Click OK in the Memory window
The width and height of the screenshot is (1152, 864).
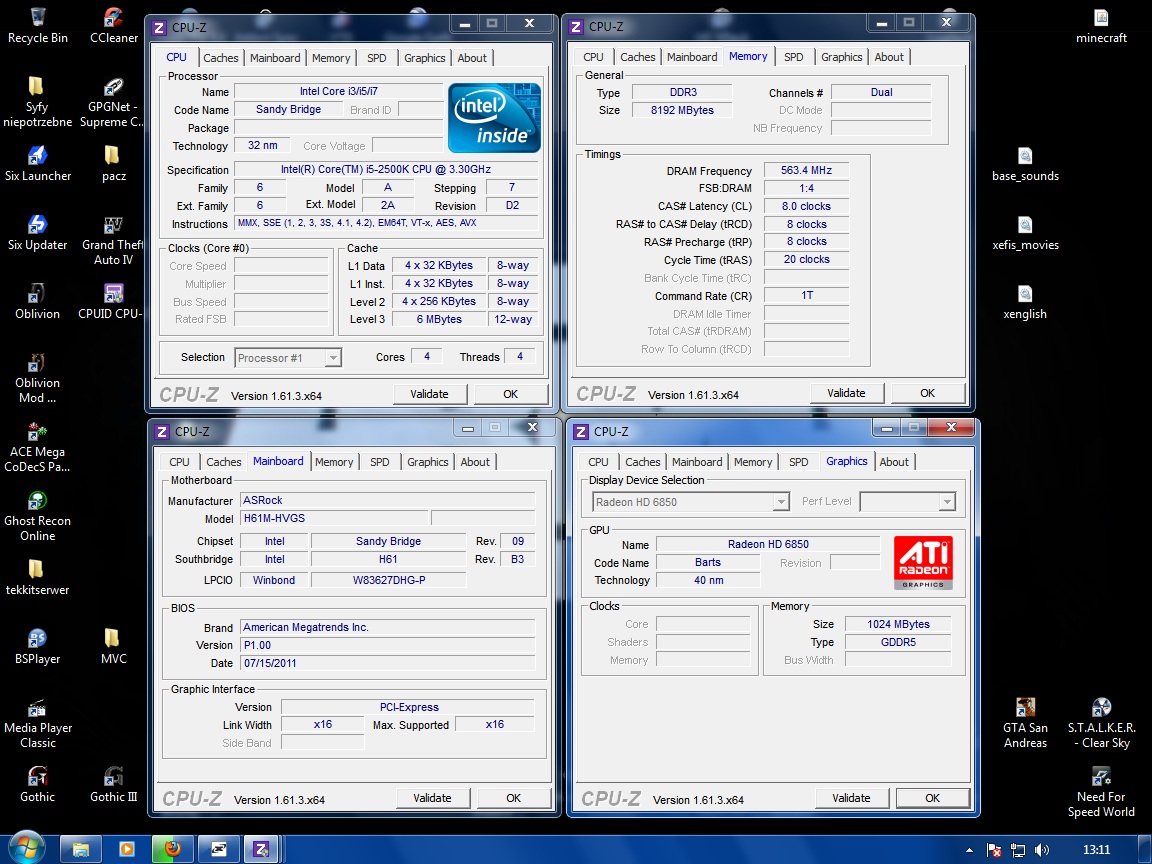(927, 393)
